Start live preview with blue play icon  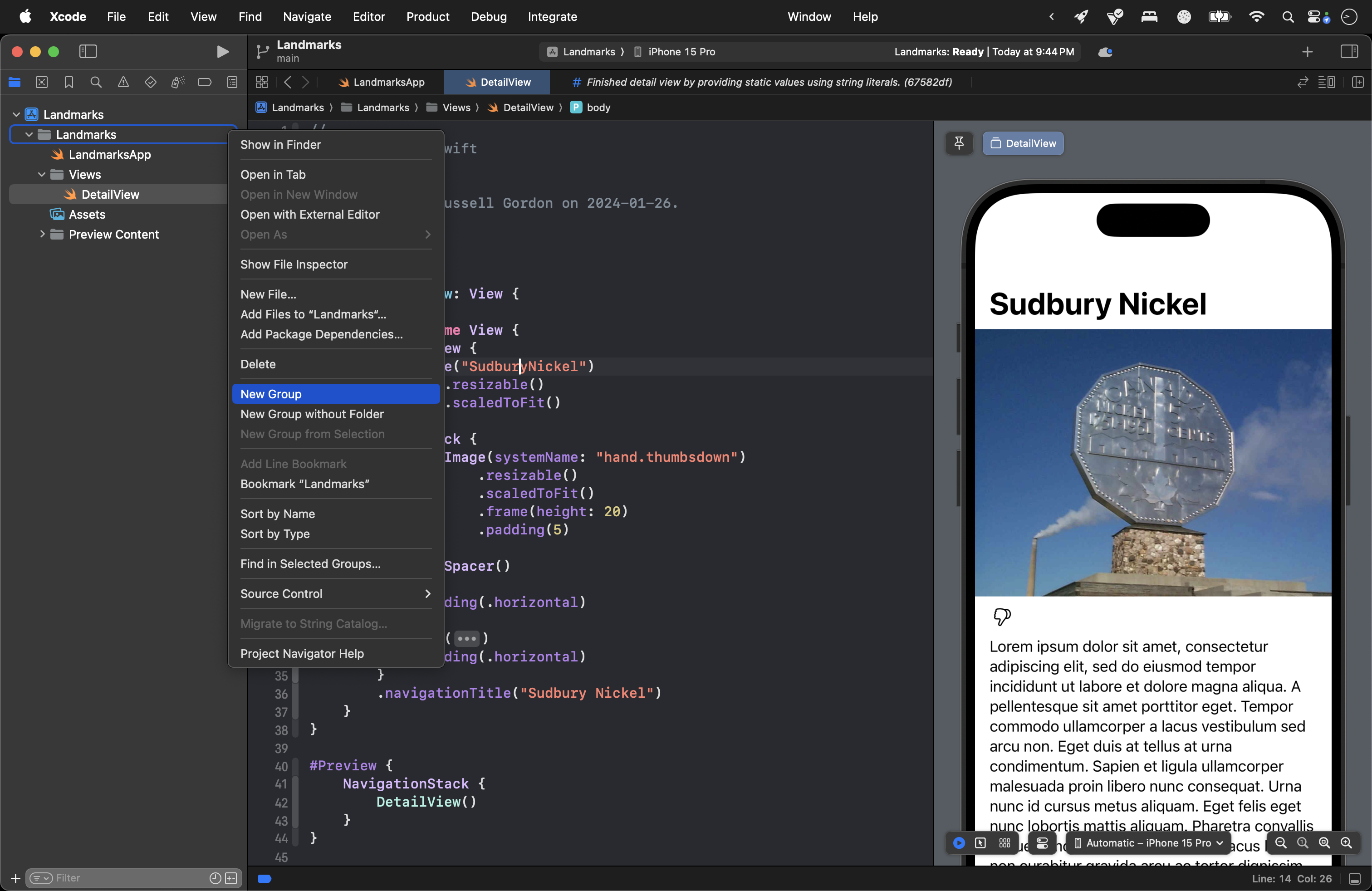tap(959, 842)
